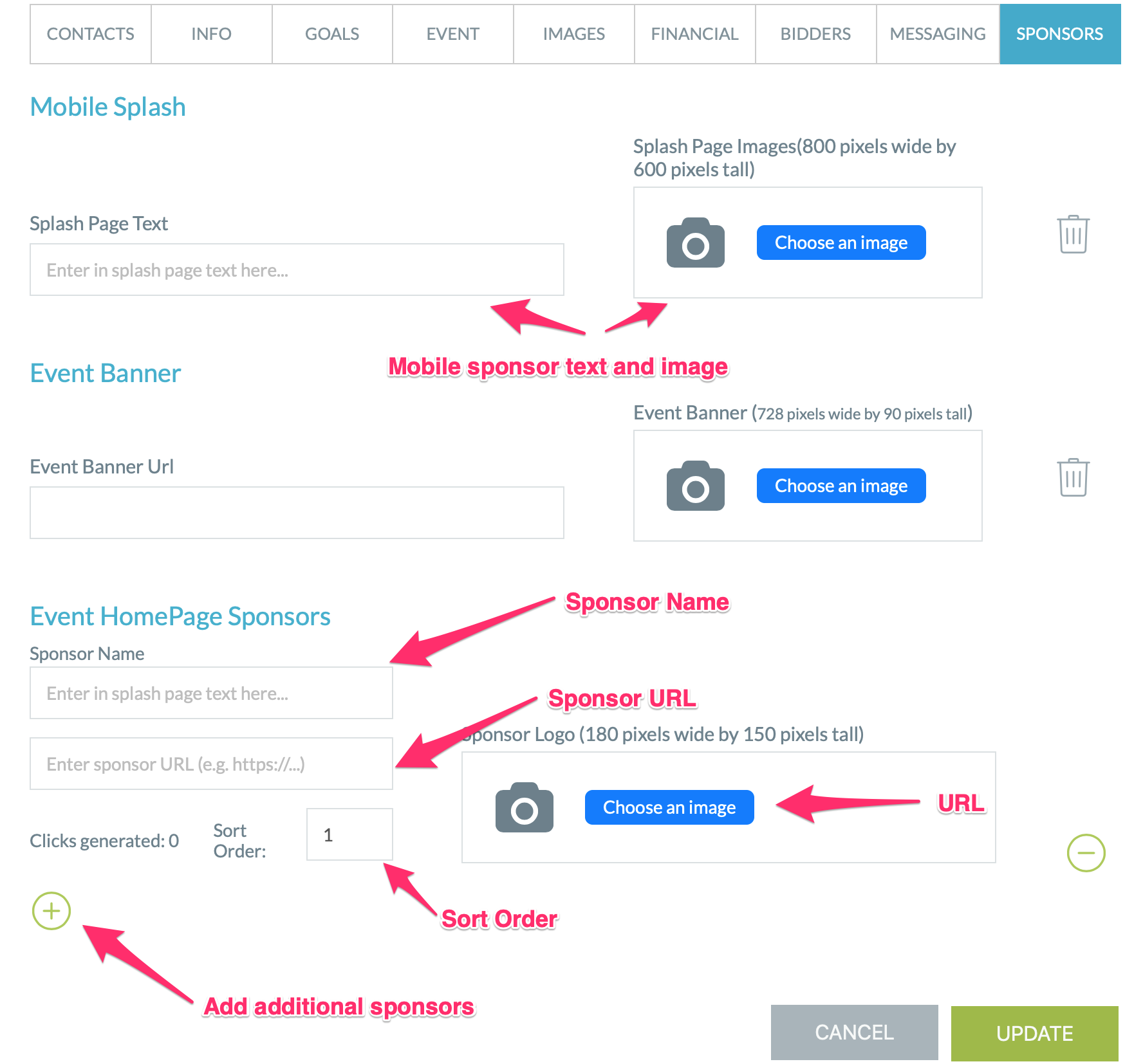1134x1064 pixels.
Task: Choose an image for the Event Banner
Action: [x=841, y=486]
